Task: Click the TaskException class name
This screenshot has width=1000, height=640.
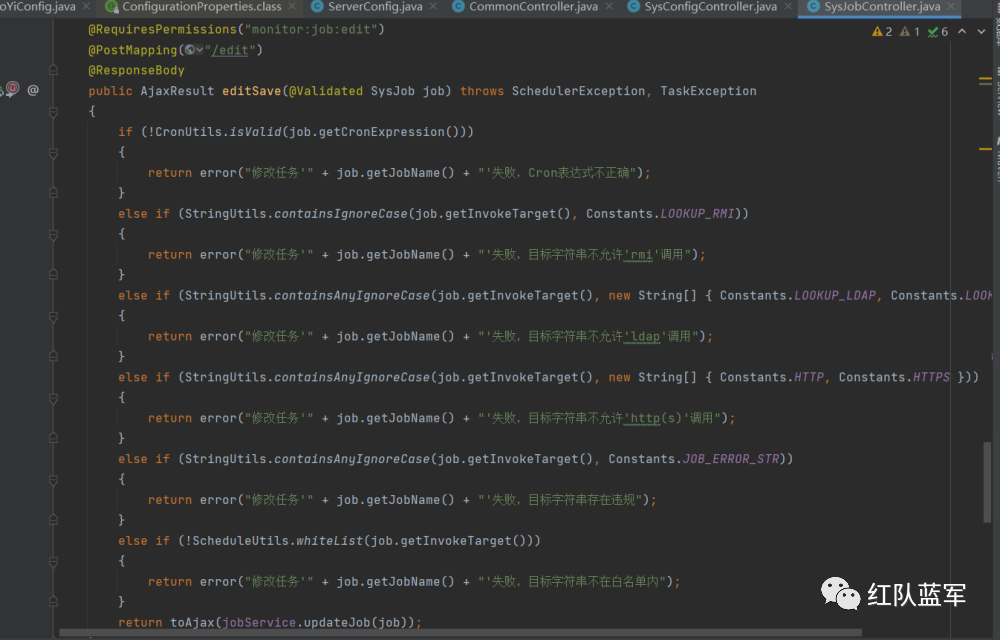Action: pos(709,91)
